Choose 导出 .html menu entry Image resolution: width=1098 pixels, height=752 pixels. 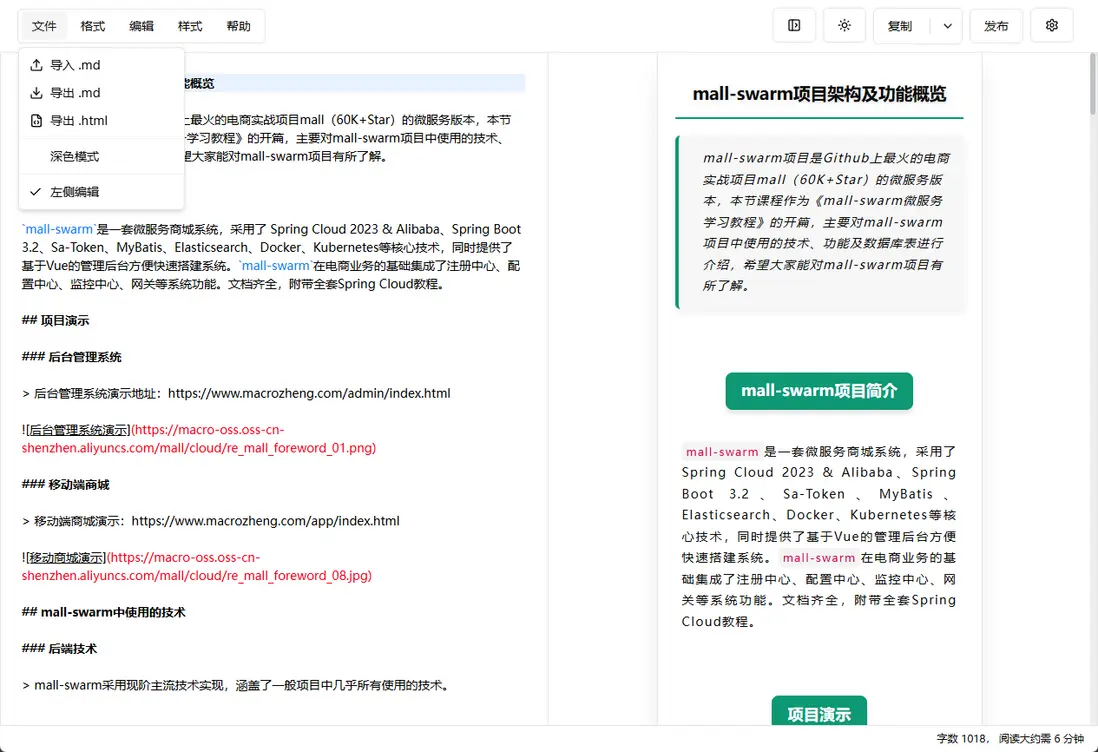[102, 120]
